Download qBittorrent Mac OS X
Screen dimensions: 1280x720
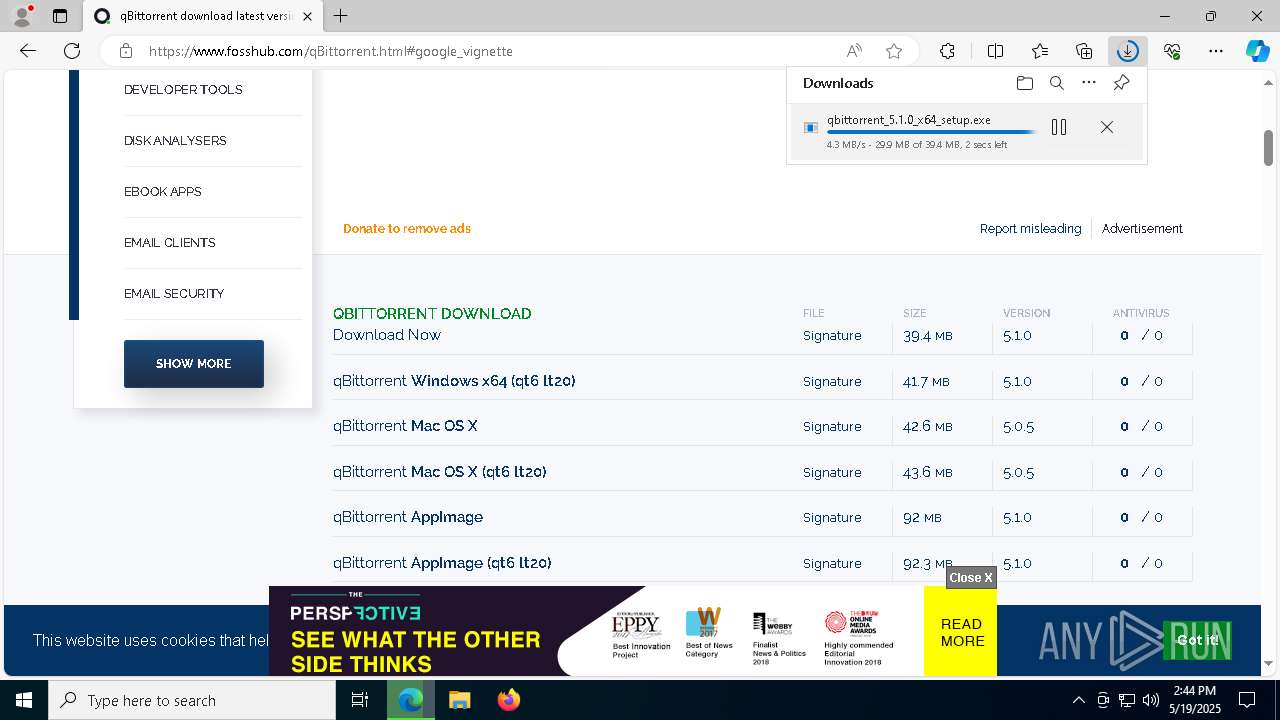click(x=405, y=426)
